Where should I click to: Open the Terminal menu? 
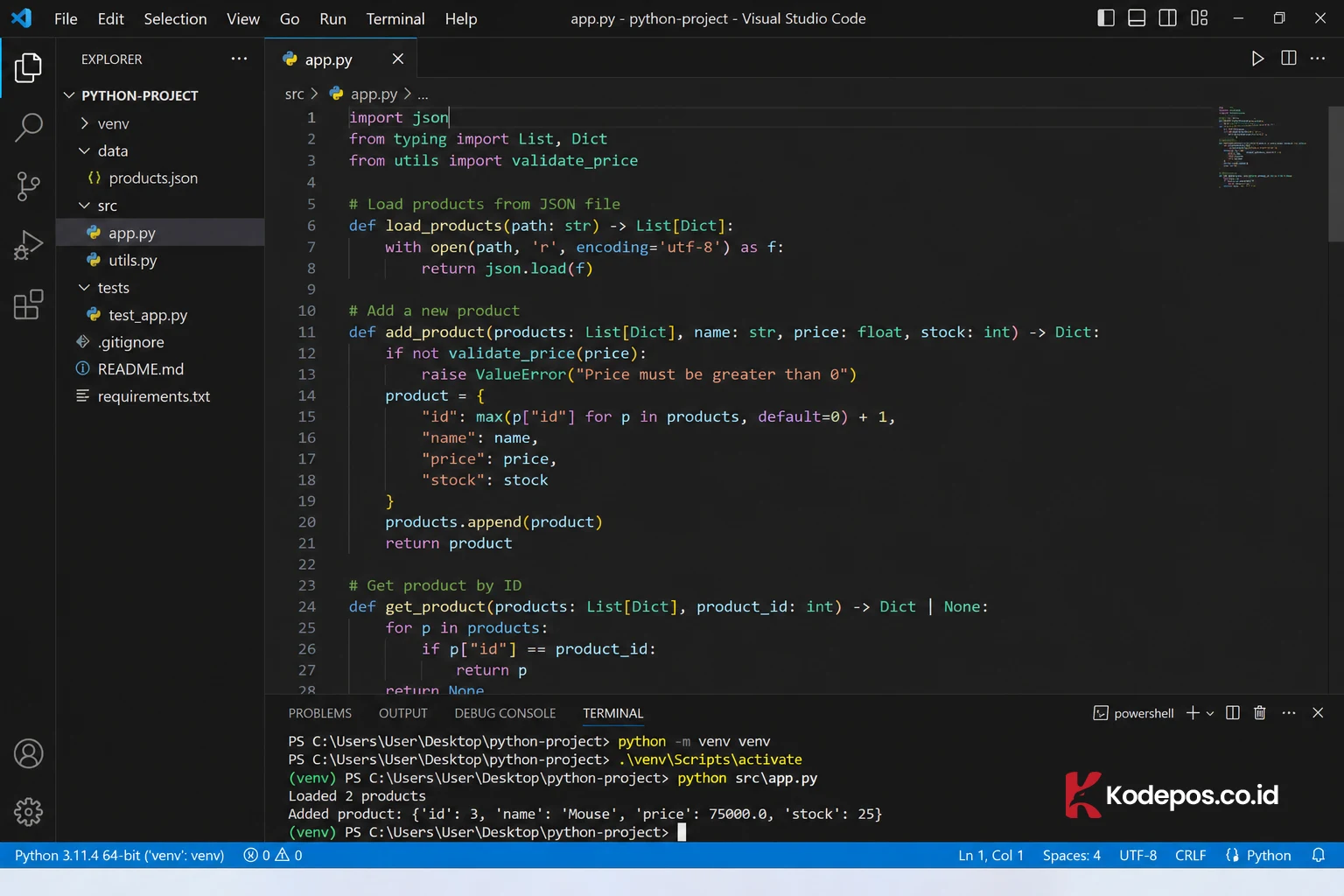click(x=395, y=18)
